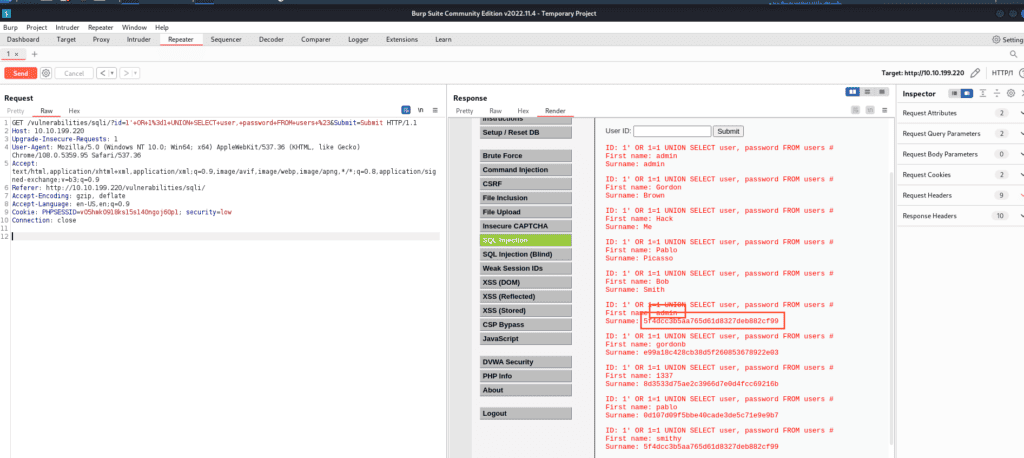Click Logout in DVWA sidebar
This screenshot has width=1024, height=458.
tap(526, 414)
